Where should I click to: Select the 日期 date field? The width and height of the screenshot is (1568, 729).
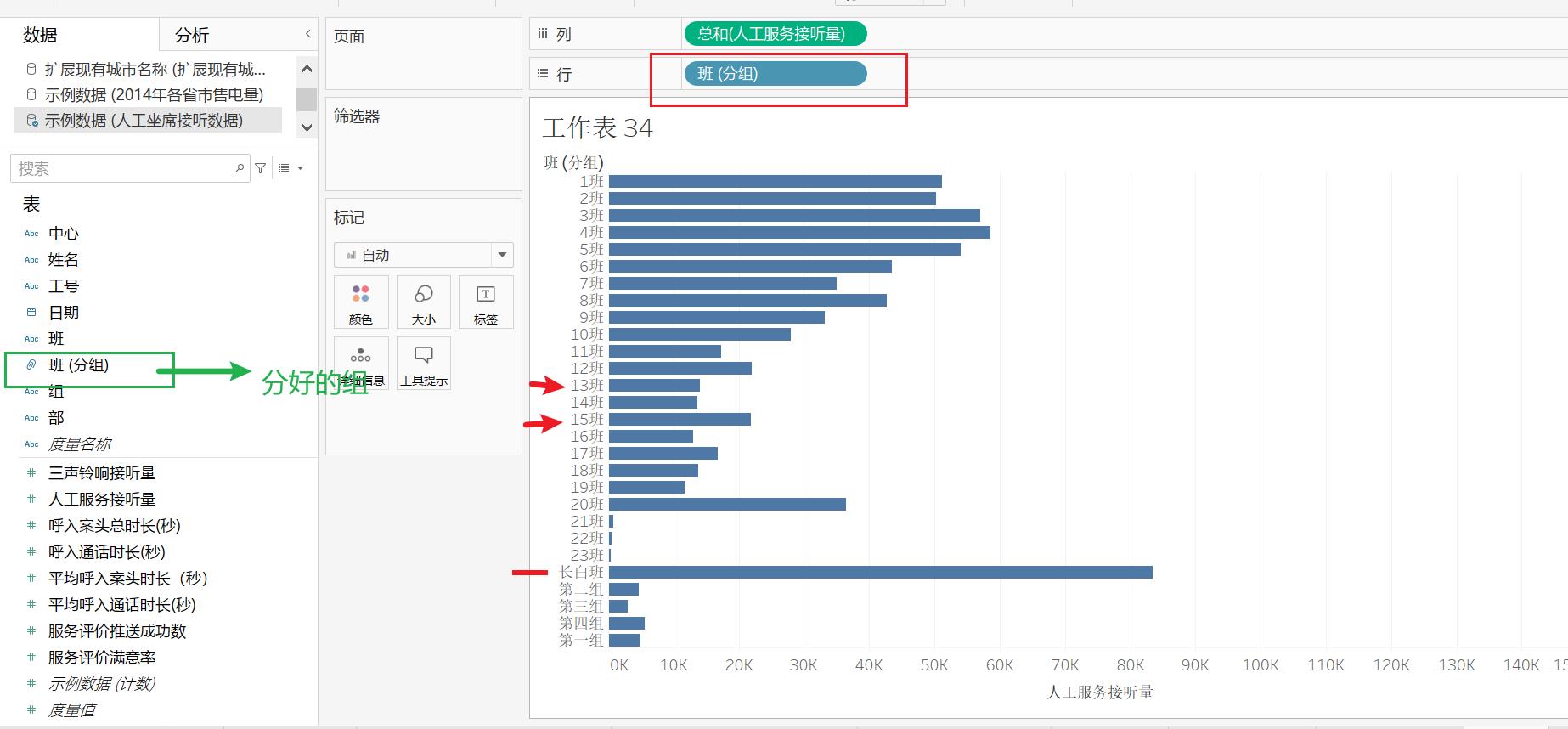point(64,312)
